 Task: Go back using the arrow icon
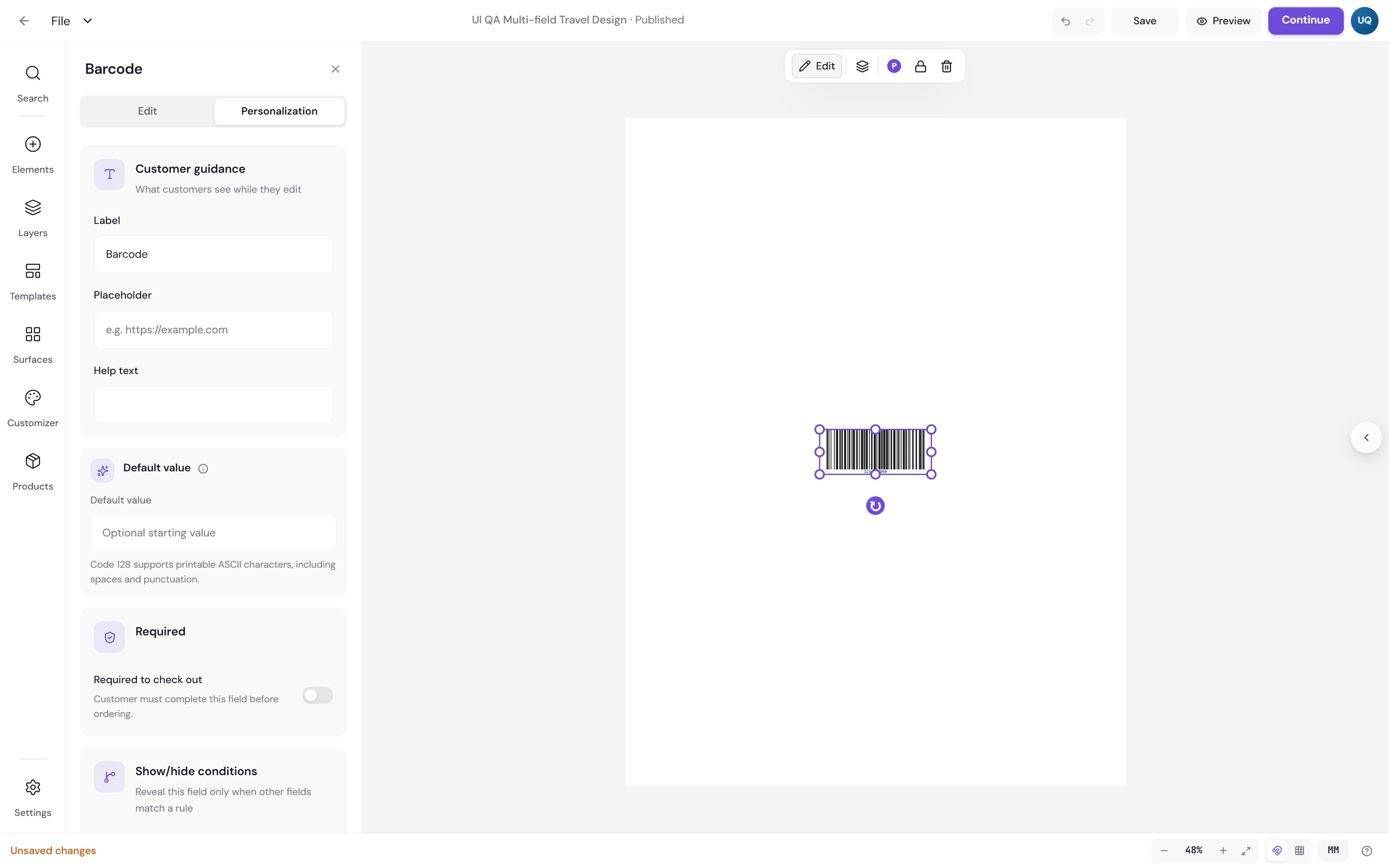(24, 21)
